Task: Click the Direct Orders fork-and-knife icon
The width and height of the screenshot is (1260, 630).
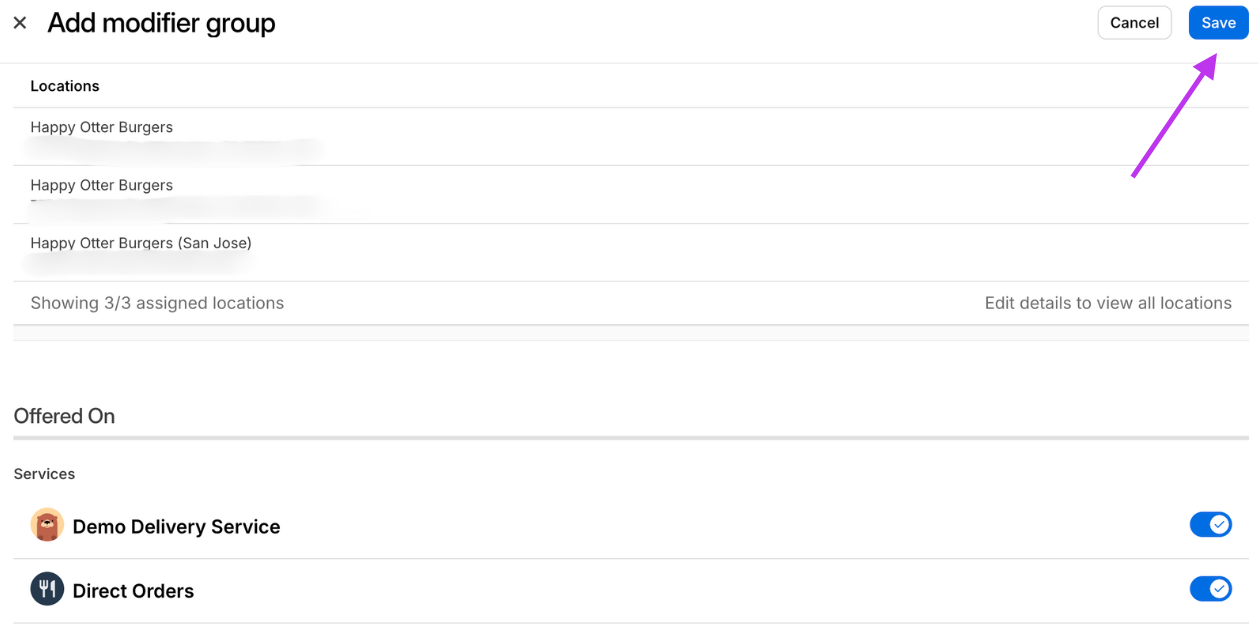Action: [x=47, y=590]
